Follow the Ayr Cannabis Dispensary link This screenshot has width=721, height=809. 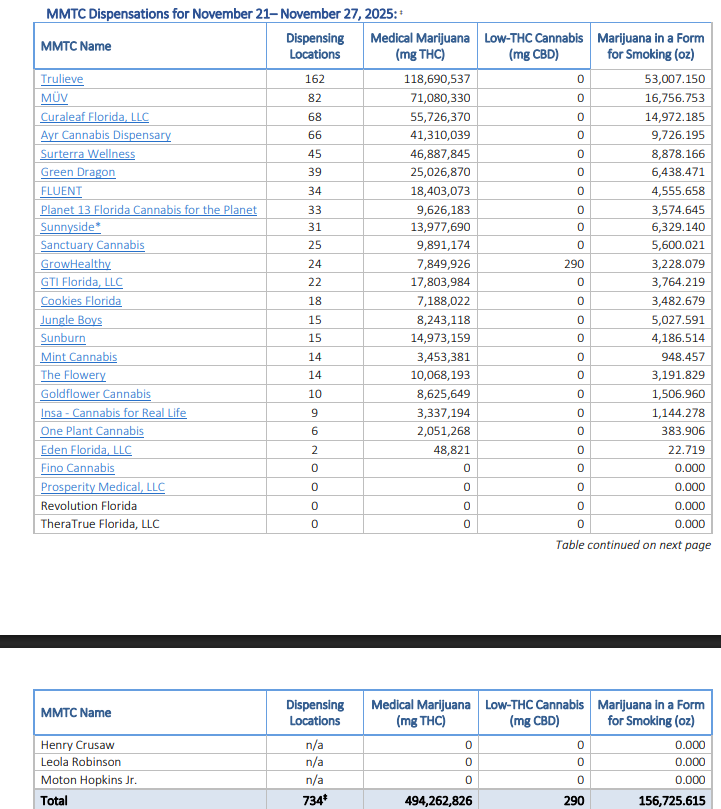[105, 135]
